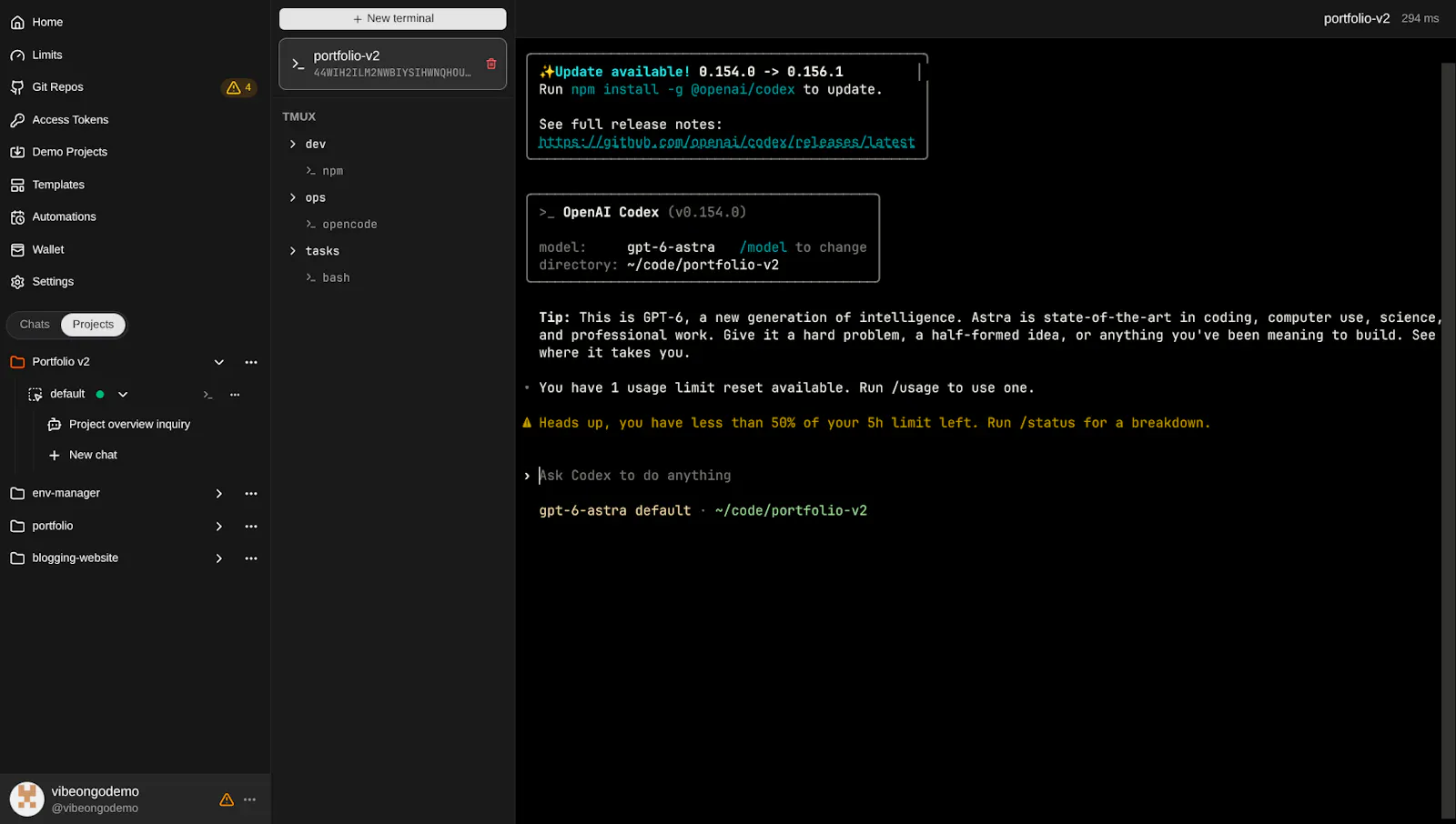Open more options for env-manager project
Image resolution: width=1456 pixels, height=824 pixels.
click(251, 494)
